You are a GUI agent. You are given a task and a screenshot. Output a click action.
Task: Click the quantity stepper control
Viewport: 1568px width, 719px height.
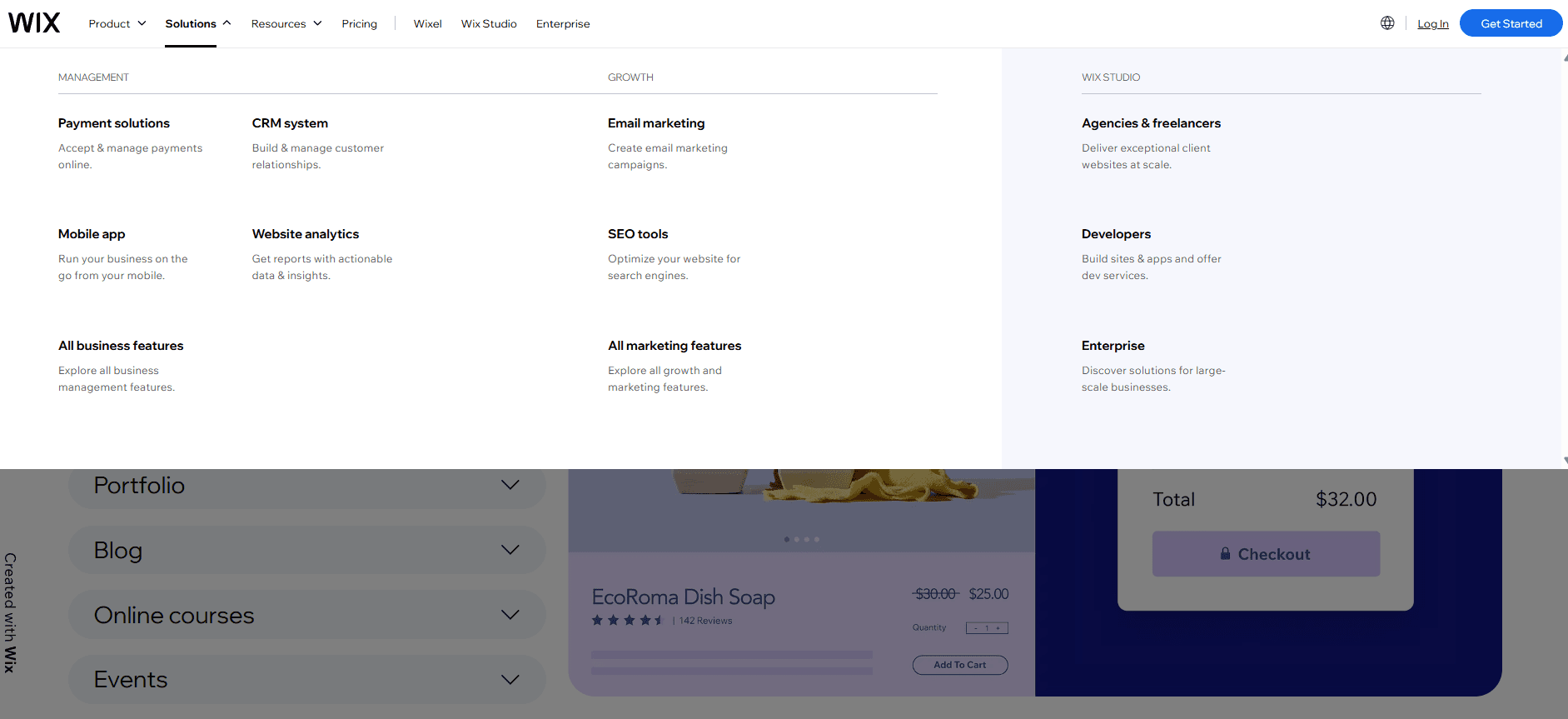(x=987, y=628)
